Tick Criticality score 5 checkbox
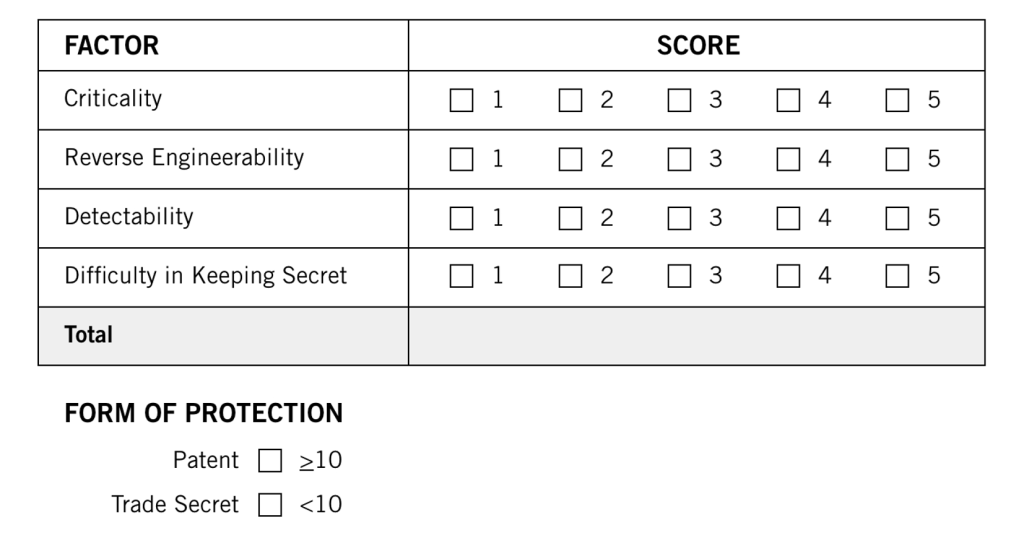Image resolution: width=1024 pixels, height=546 pixels. pyautogui.click(x=897, y=100)
